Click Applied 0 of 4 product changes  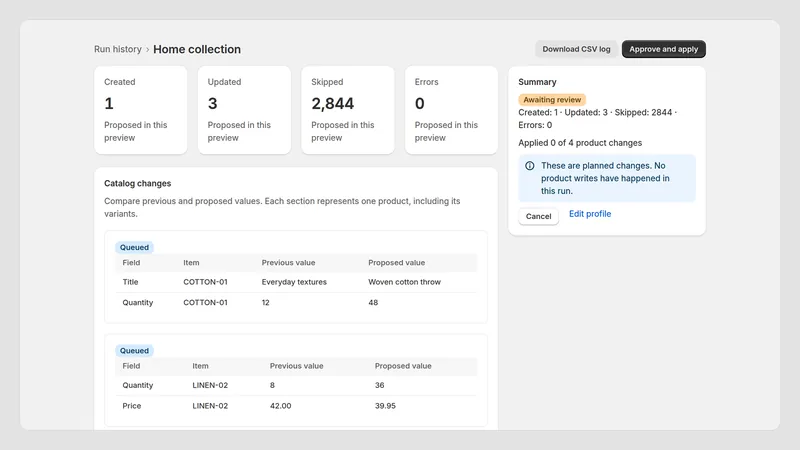pyautogui.click(x=580, y=143)
